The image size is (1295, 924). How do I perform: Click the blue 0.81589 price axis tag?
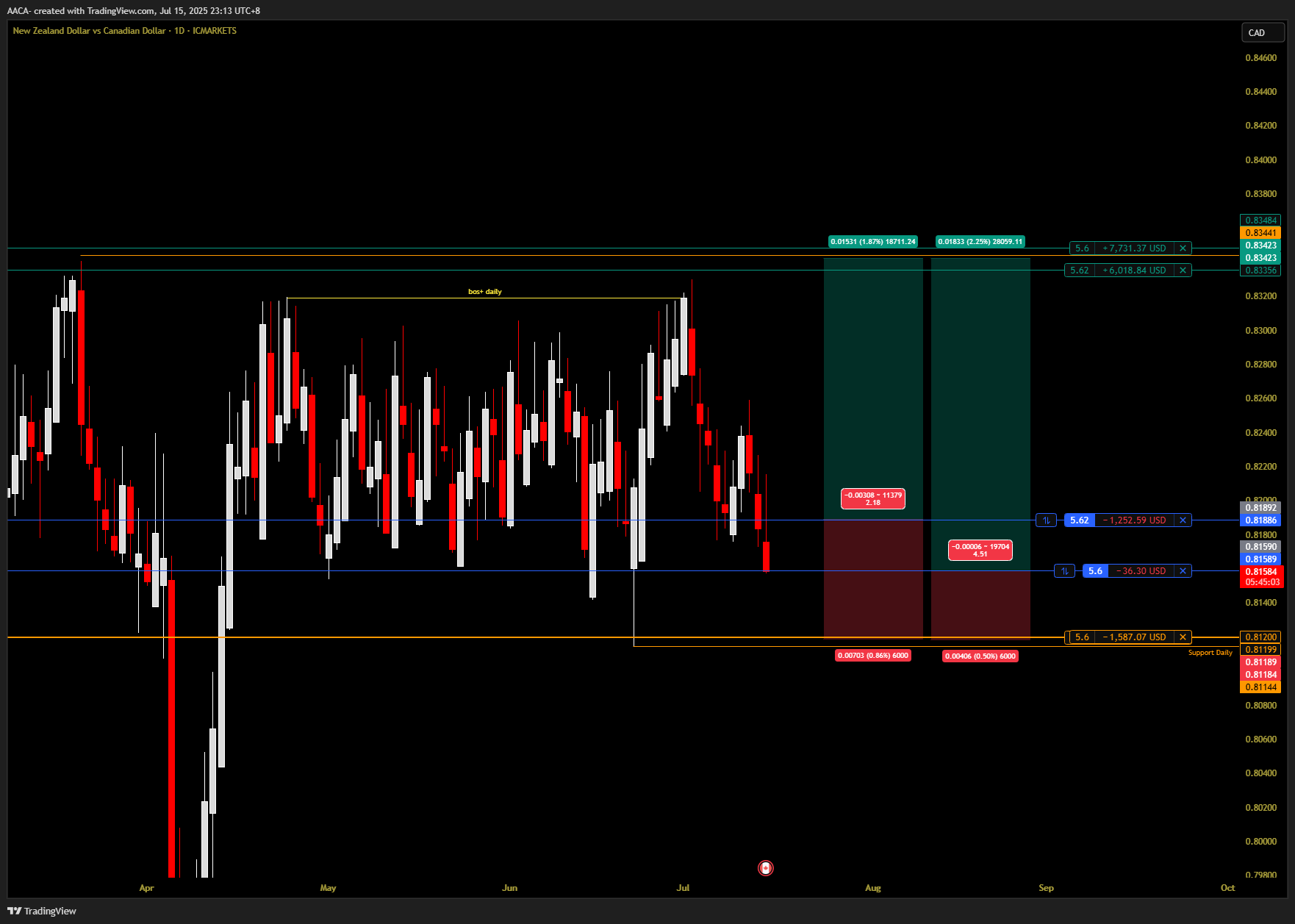1260,559
